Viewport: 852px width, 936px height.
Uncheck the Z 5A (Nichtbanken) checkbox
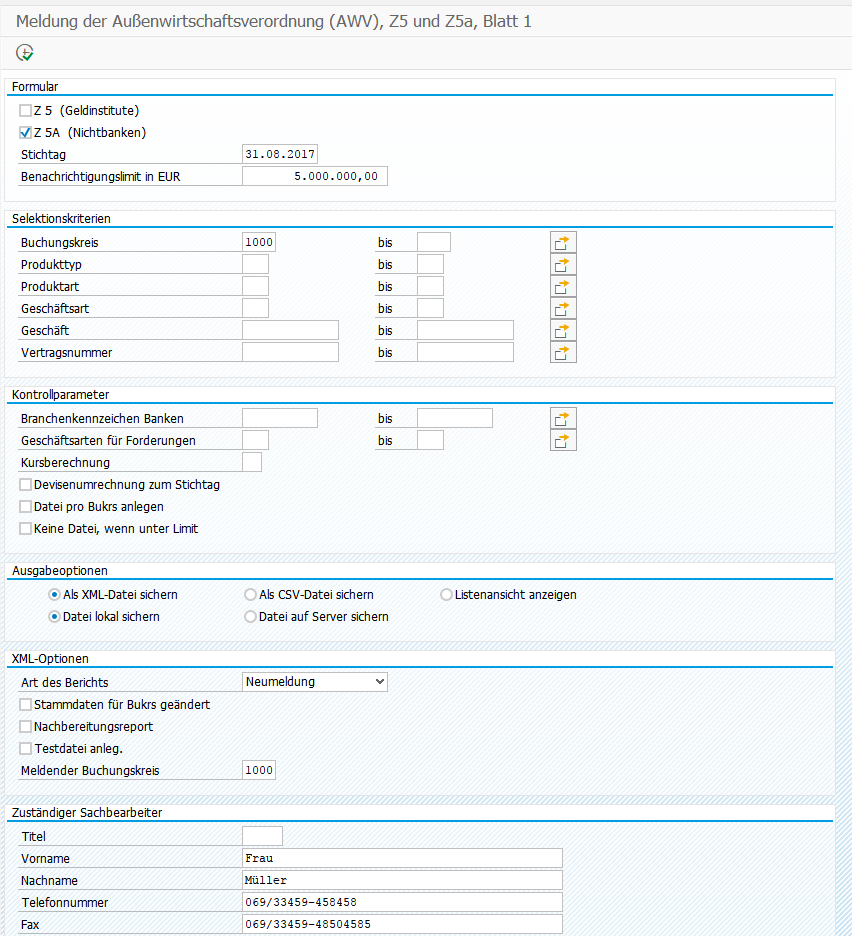26,132
